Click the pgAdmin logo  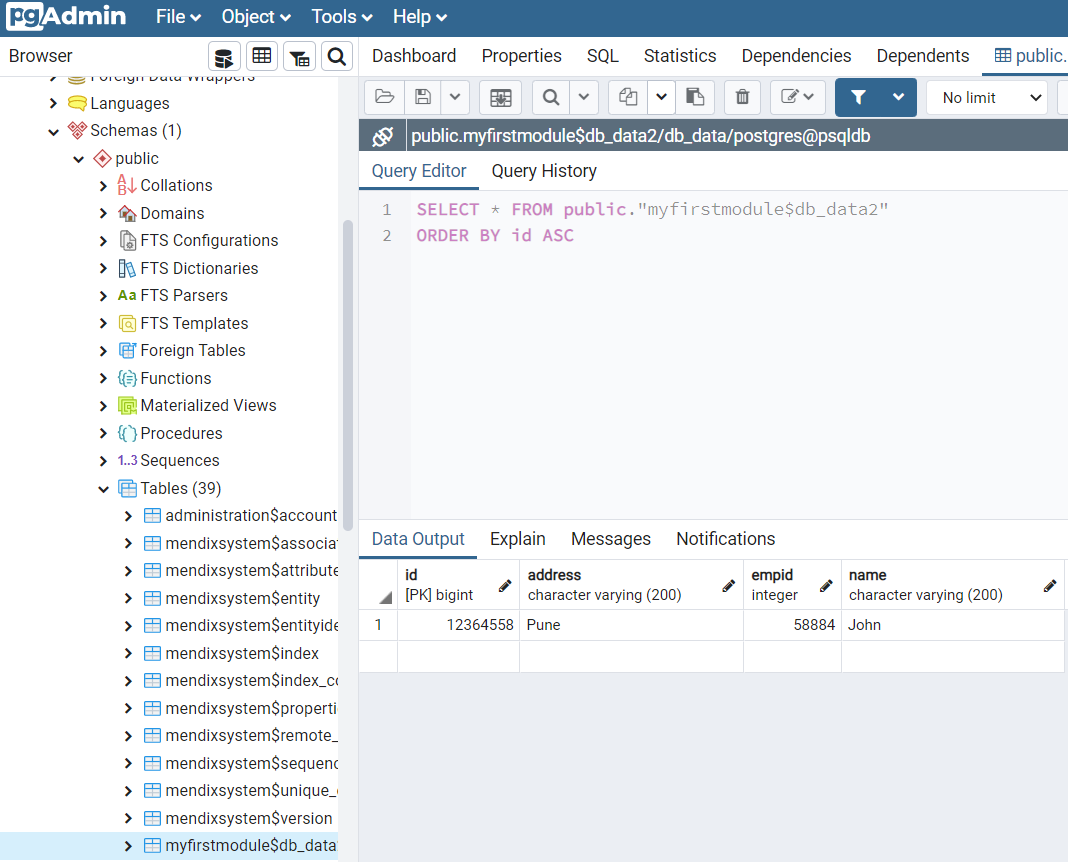click(67, 16)
